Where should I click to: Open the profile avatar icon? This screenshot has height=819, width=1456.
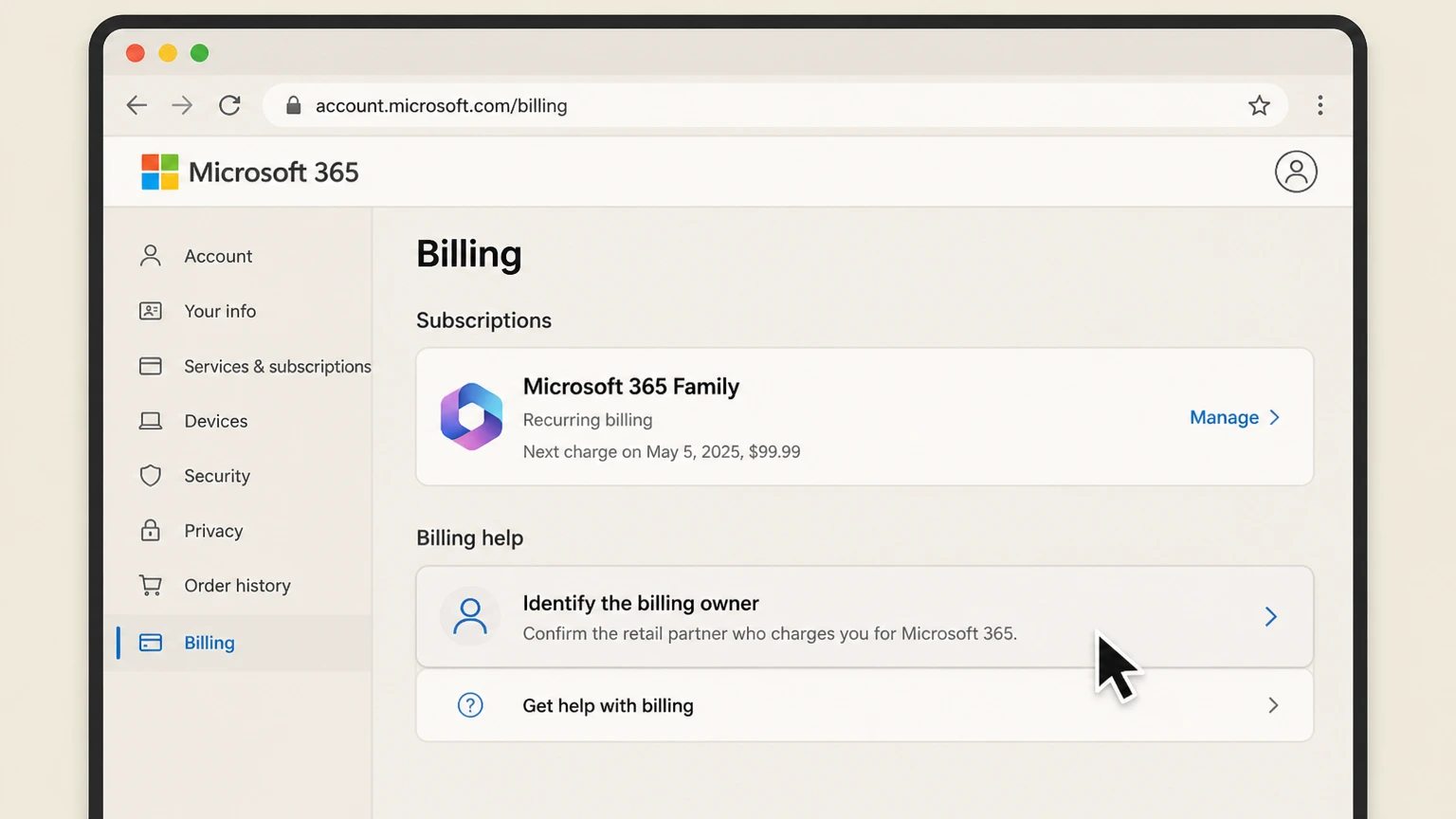1296,172
